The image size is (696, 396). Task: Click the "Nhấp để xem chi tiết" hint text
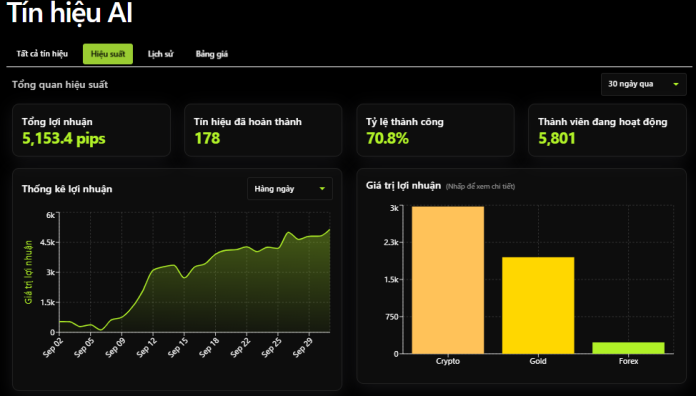coord(480,186)
